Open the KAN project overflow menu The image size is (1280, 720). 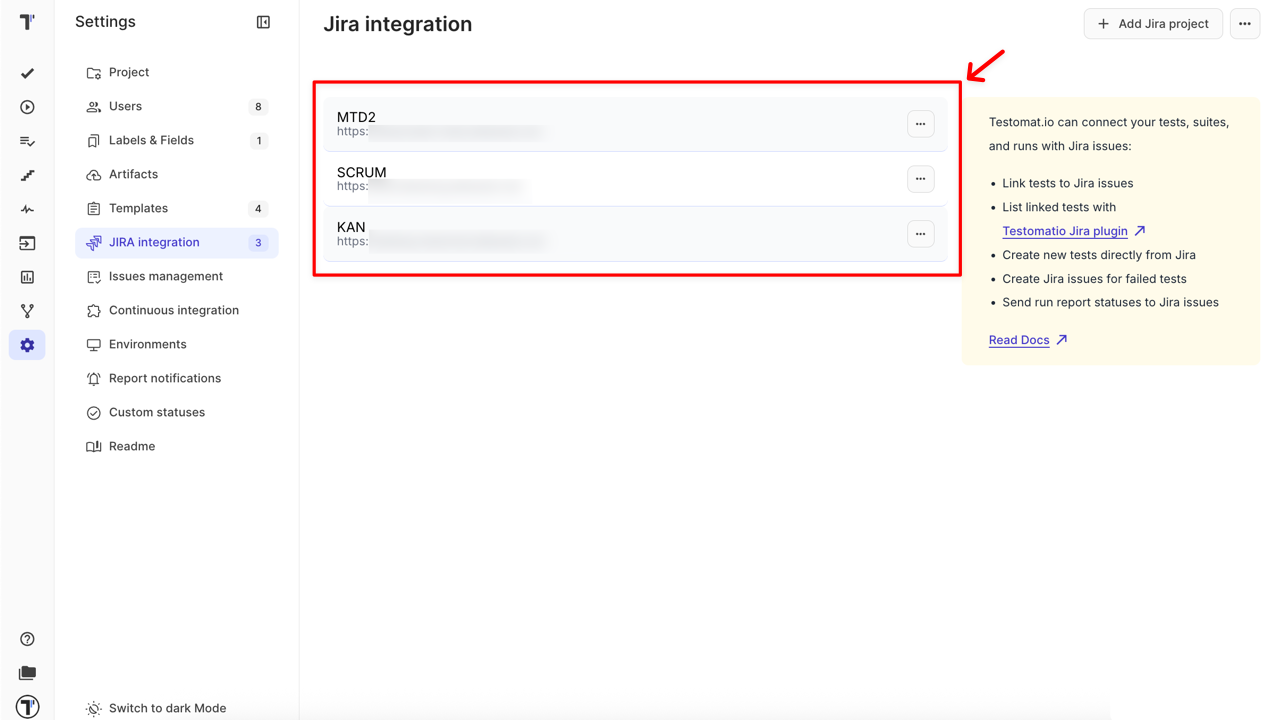(920, 233)
